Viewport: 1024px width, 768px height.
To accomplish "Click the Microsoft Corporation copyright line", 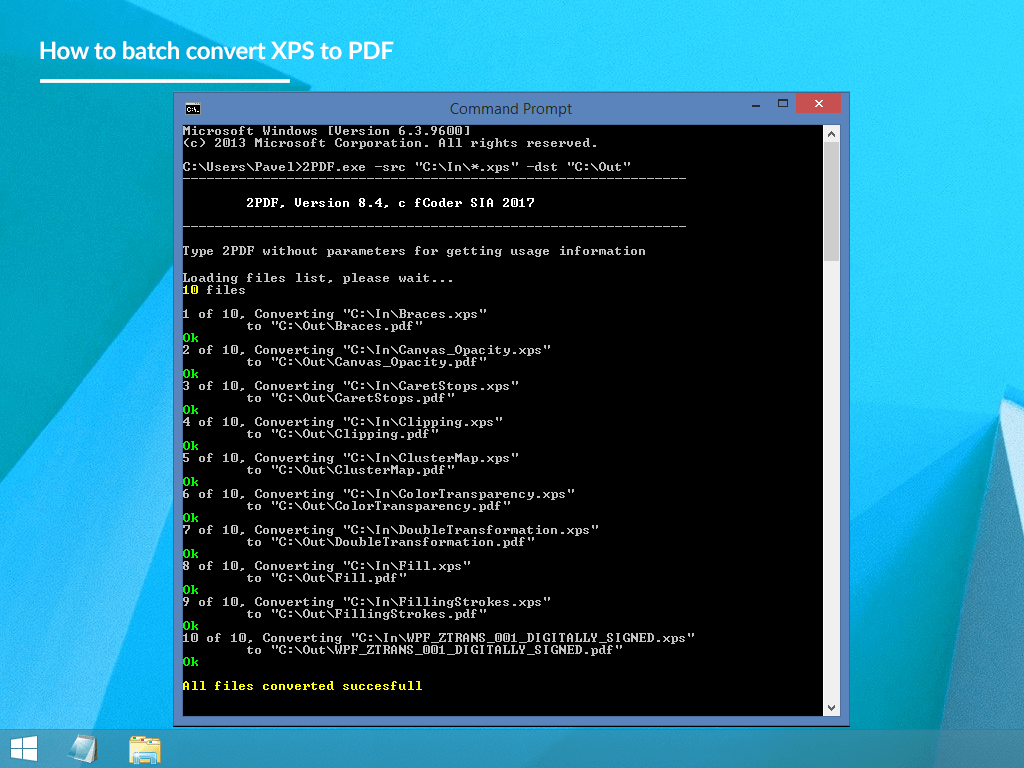I will coord(391,143).
